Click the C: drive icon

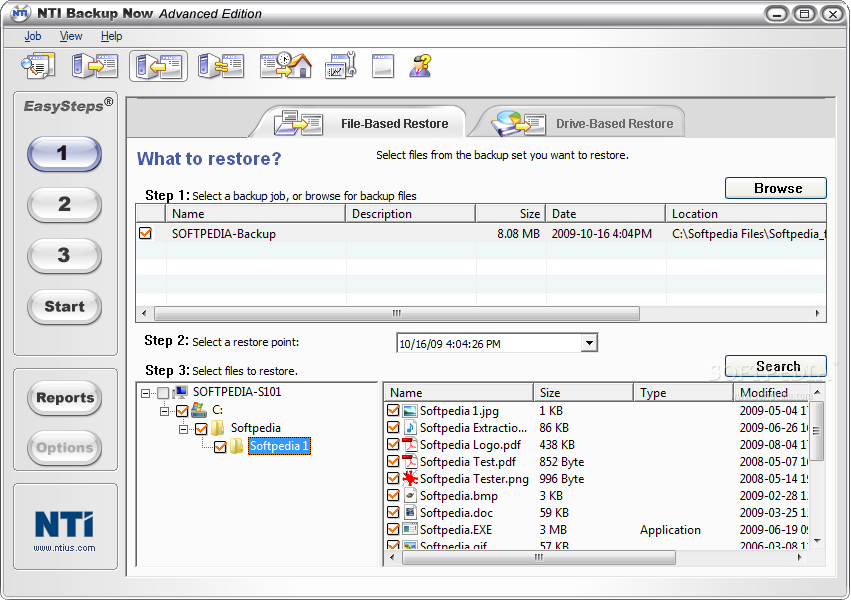(x=199, y=410)
